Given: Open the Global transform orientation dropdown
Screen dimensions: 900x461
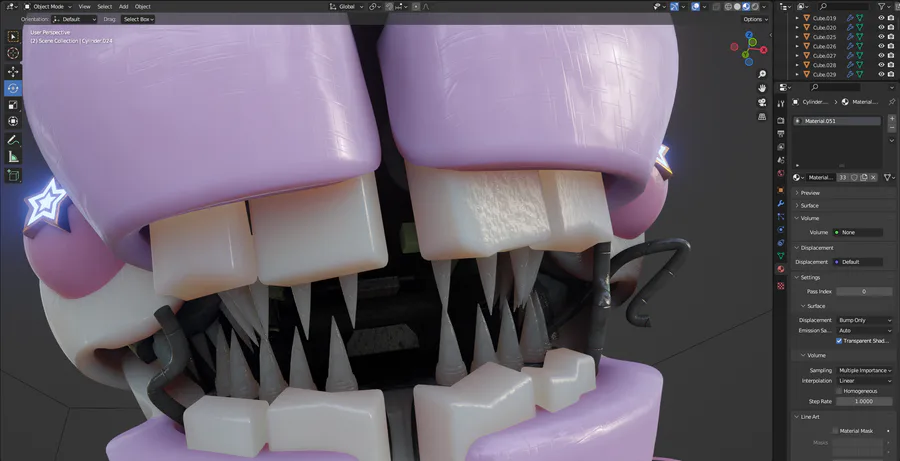Looking at the screenshot, I should tap(347, 6).
